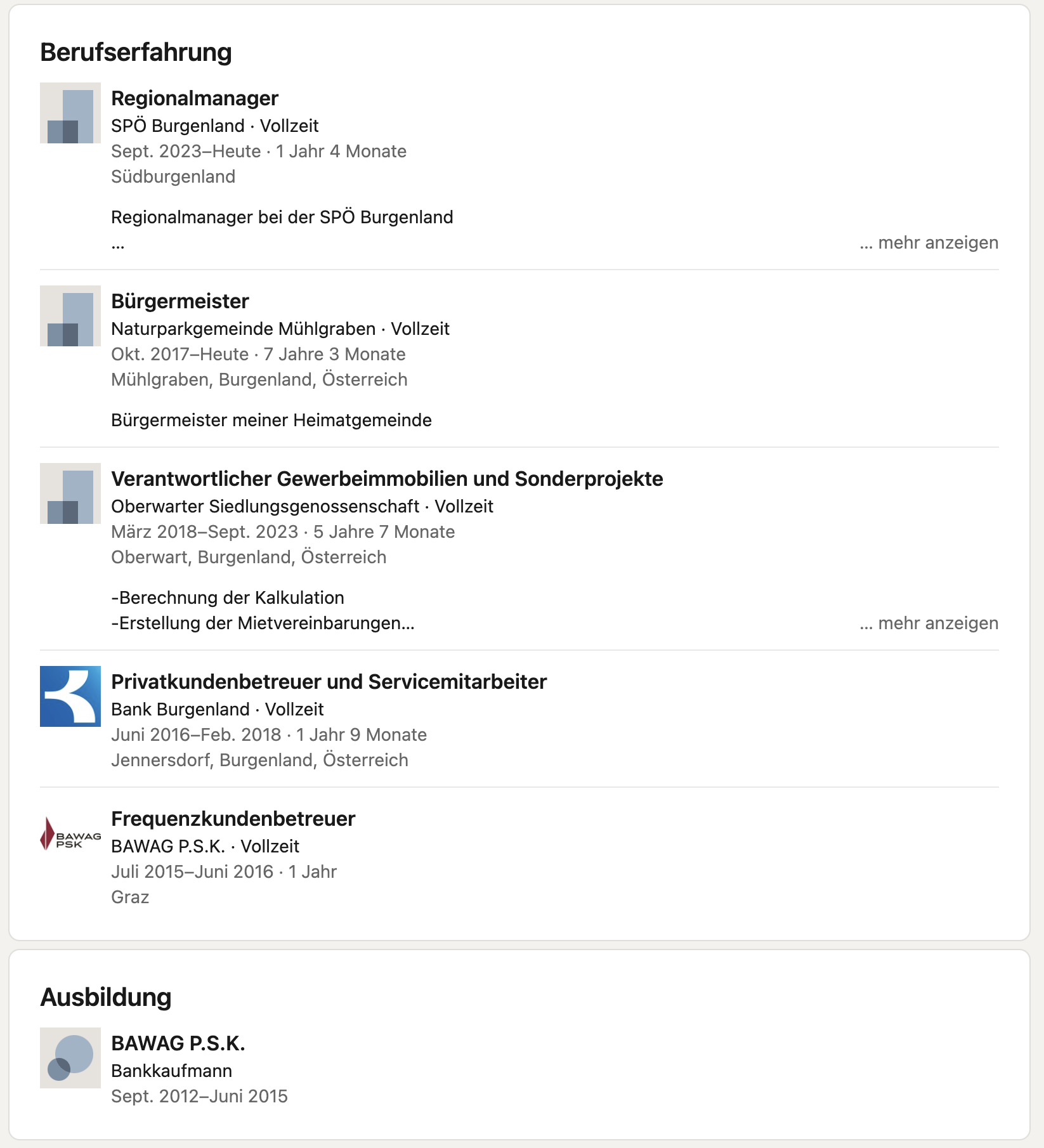This screenshot has height=1148, width=1044.
Task: Select the Privatkundenbetreuer und Servicemitarbeiter title
Action: 329,682
